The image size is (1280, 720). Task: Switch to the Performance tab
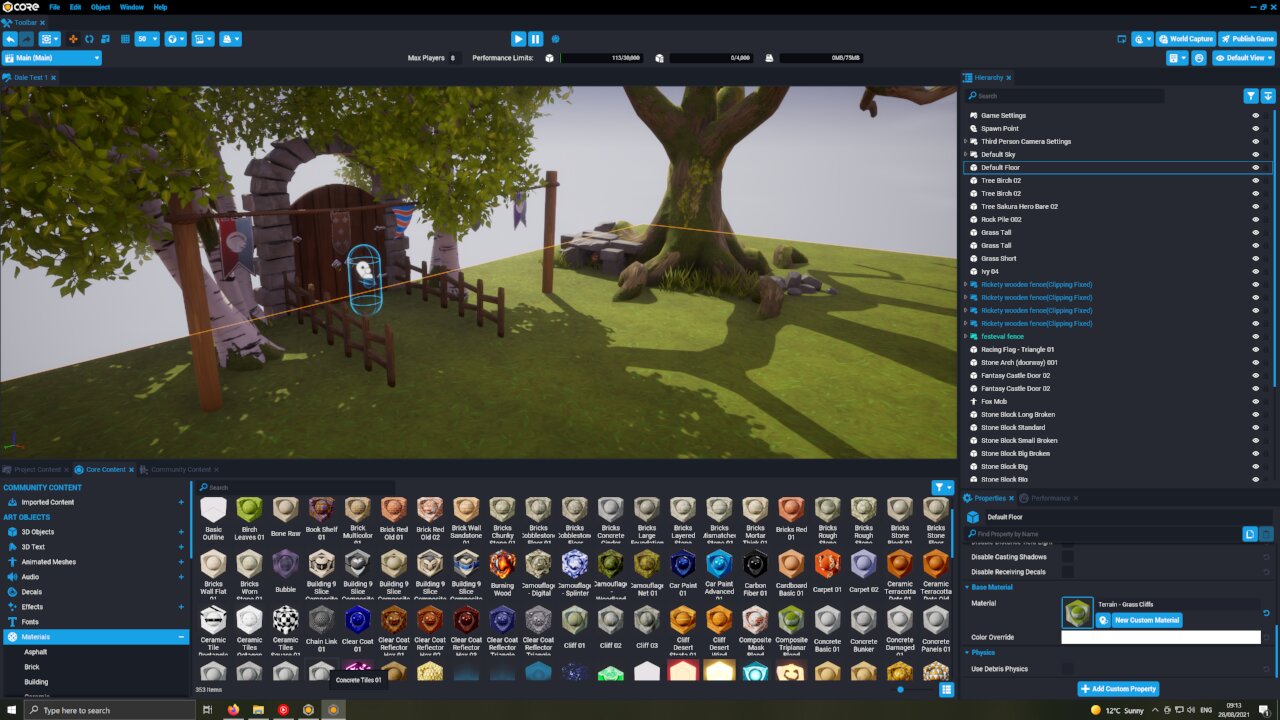pyautogui.click(x=1050, y=497)
